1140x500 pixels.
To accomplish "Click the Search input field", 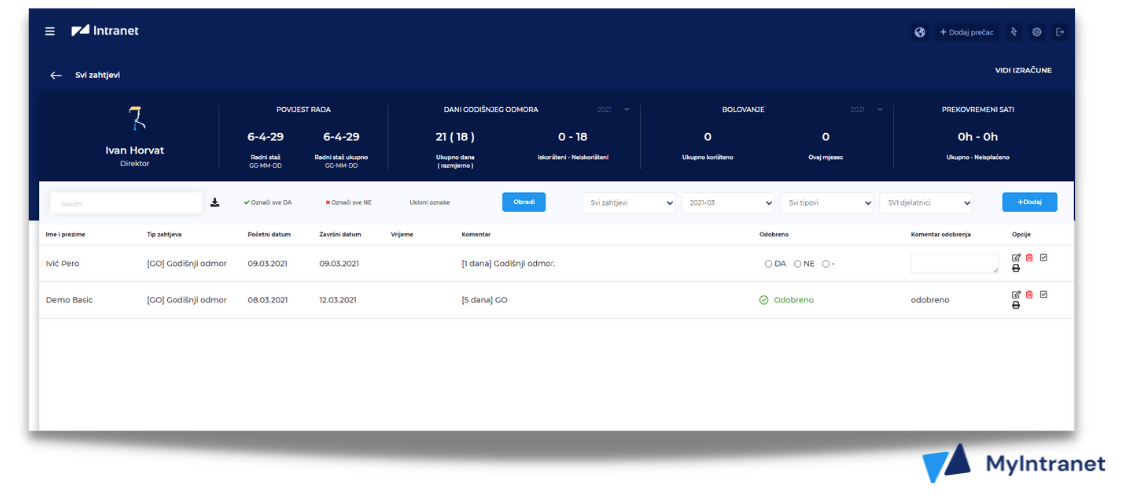I will tap(125, 203).
